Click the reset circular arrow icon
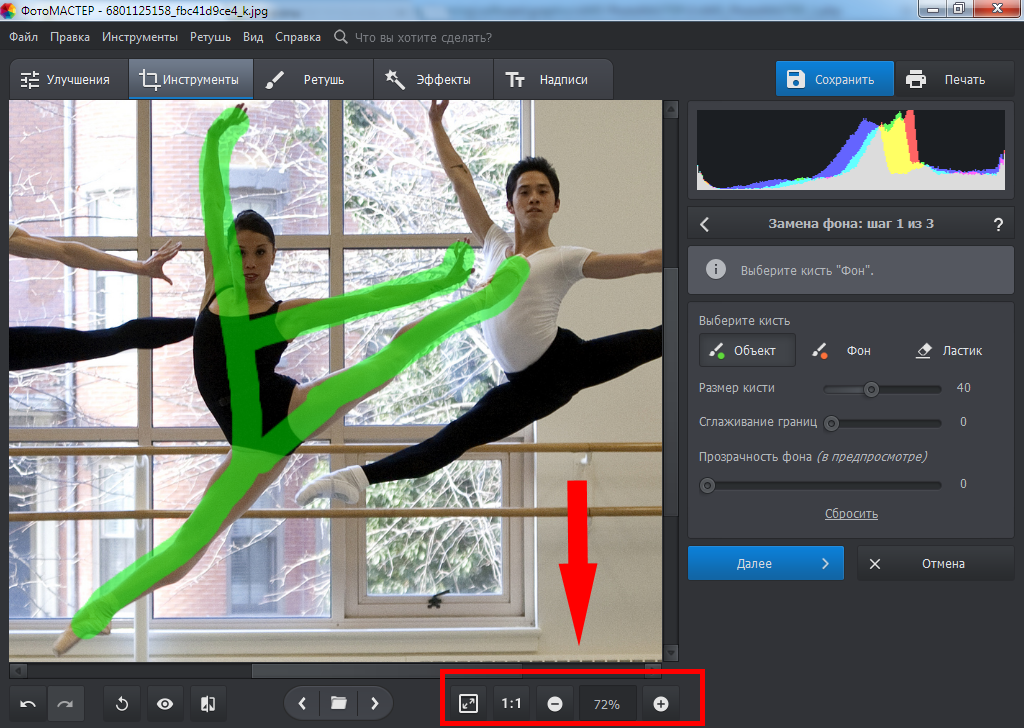The image size is (1024, 728). (x=122, y=704)
